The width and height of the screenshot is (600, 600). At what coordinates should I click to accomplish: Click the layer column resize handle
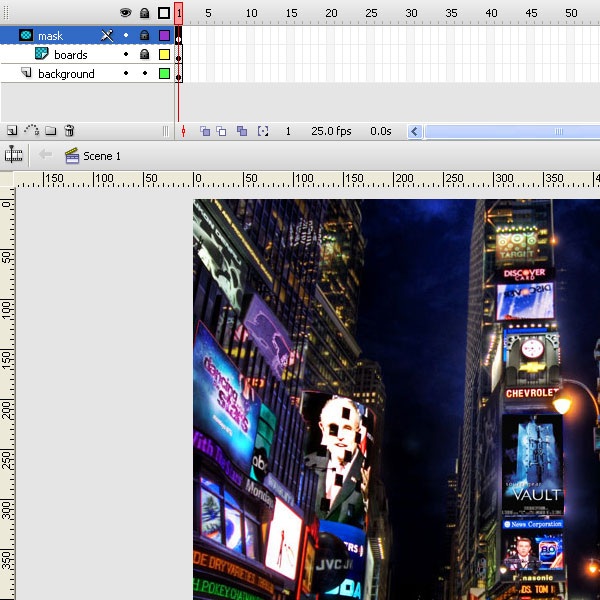click(165, 131)
